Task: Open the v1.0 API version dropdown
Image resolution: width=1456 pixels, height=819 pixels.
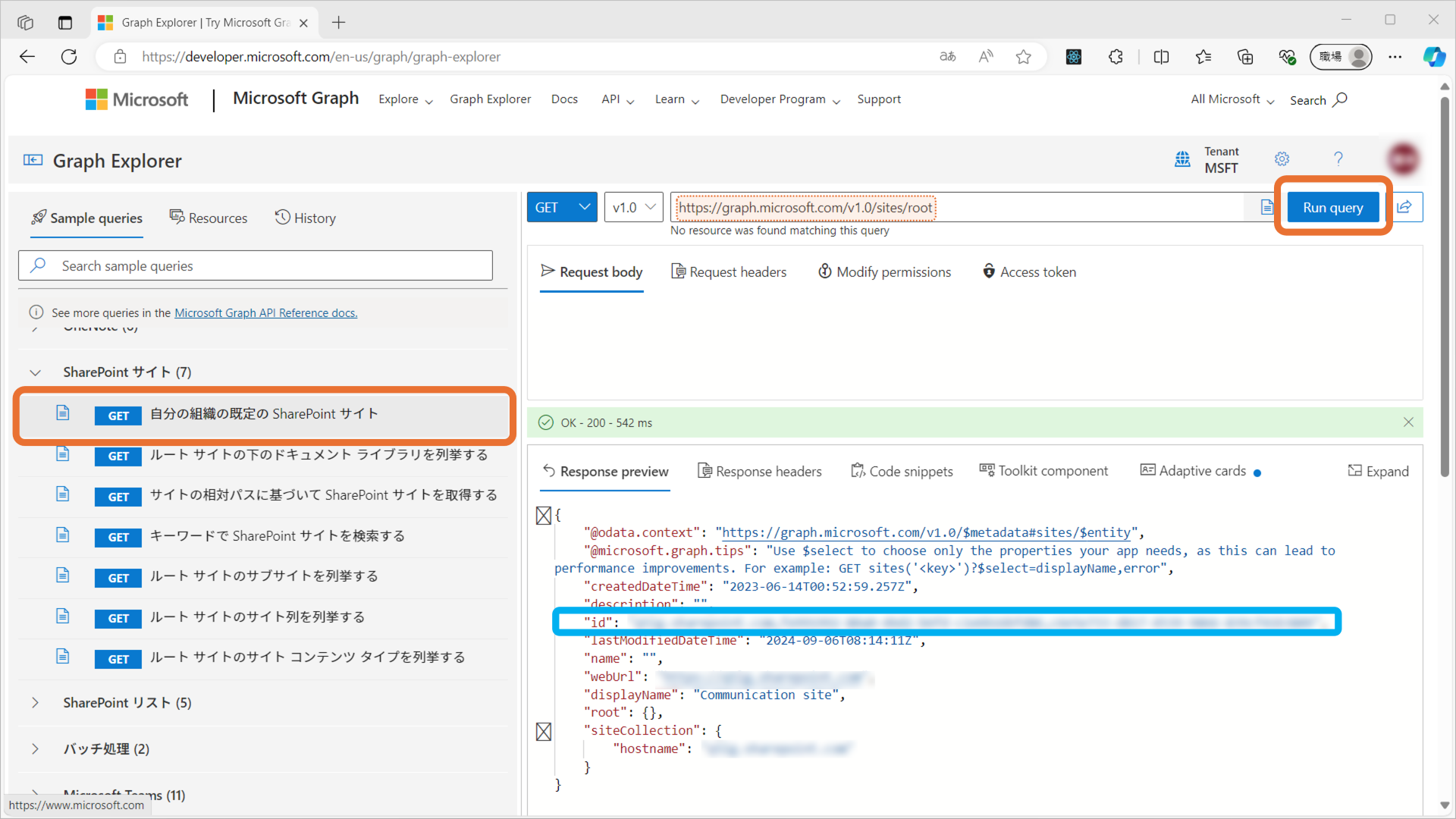Action: [x=633, y=207]
